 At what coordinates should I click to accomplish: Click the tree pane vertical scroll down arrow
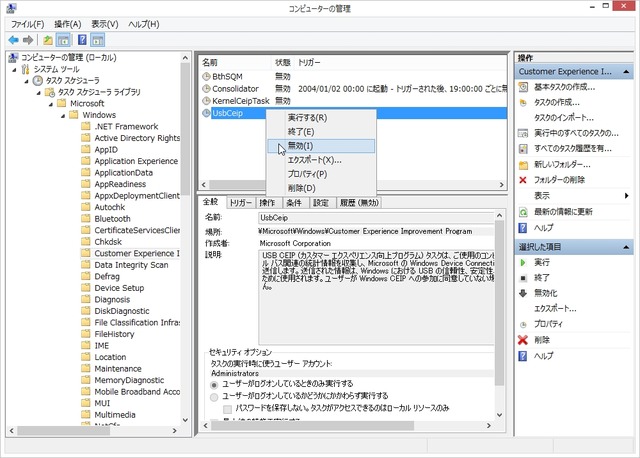click(x=185, y=420)
